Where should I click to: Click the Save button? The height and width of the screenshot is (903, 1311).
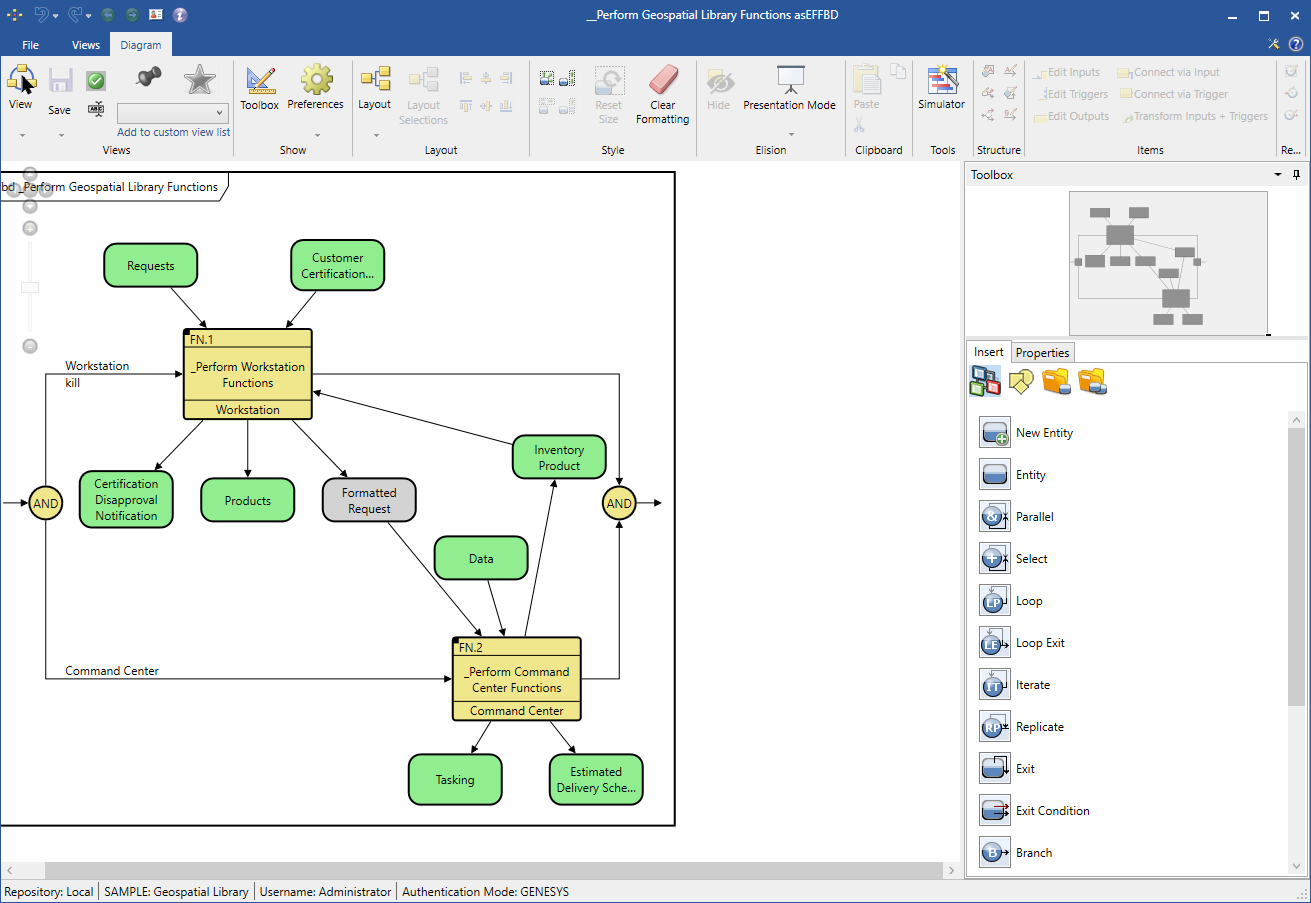[x=60, y=90]
